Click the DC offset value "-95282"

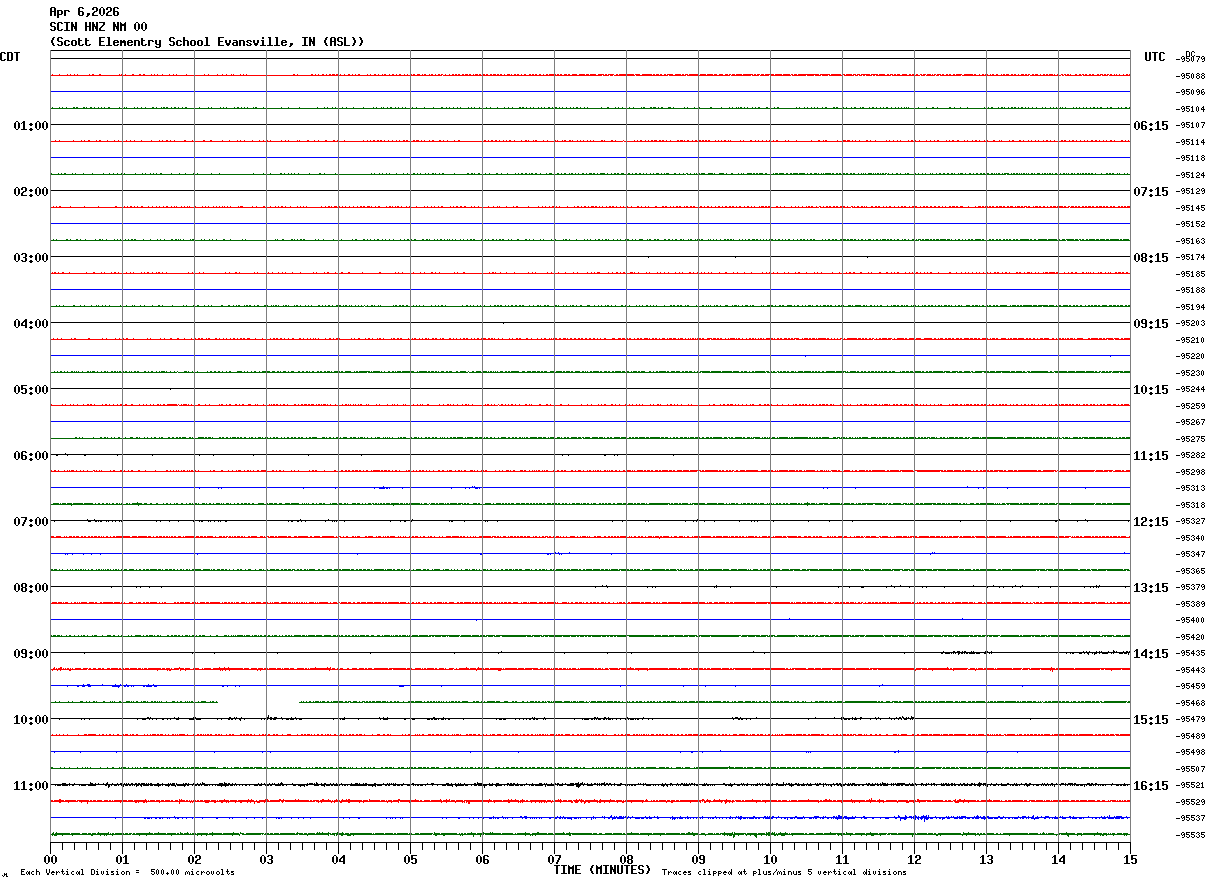(x=1190, y=455)
